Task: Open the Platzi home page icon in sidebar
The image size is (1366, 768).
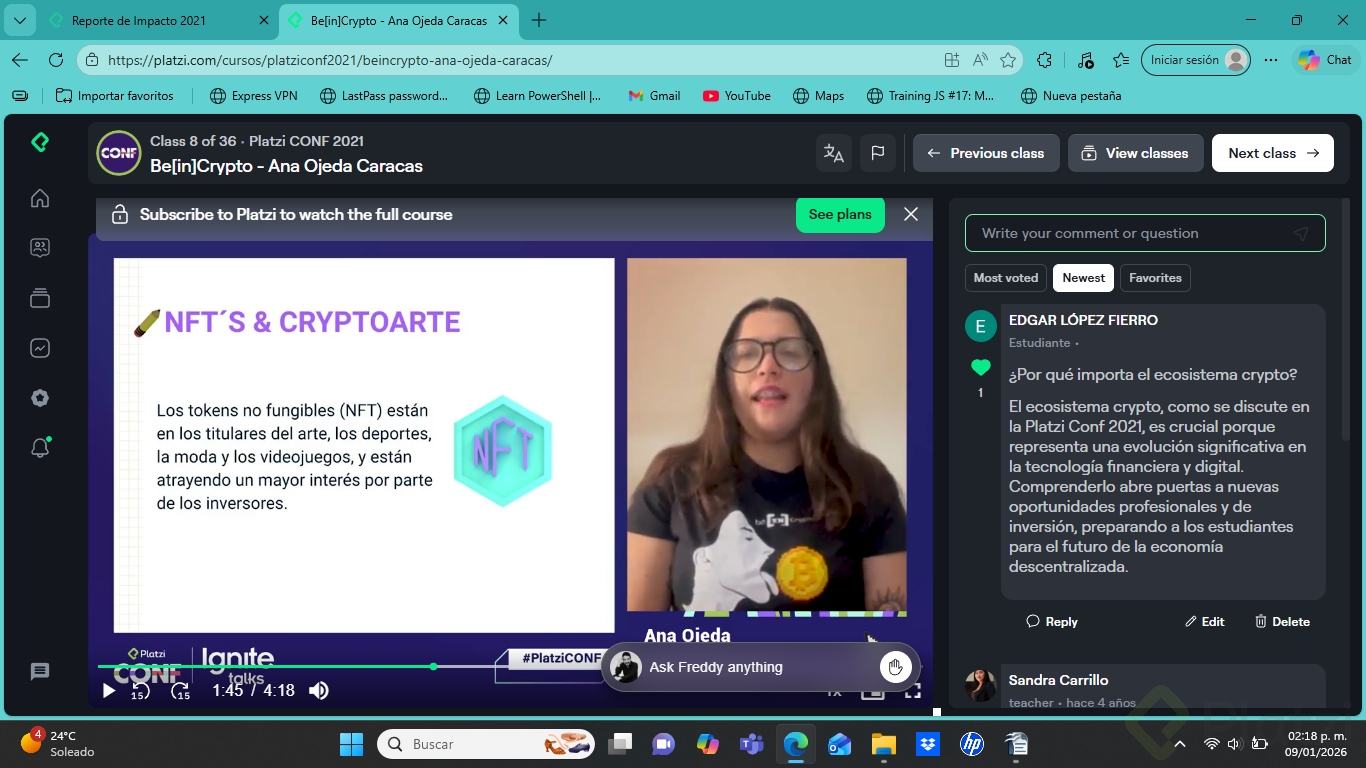Action: (x=40, y=198)
